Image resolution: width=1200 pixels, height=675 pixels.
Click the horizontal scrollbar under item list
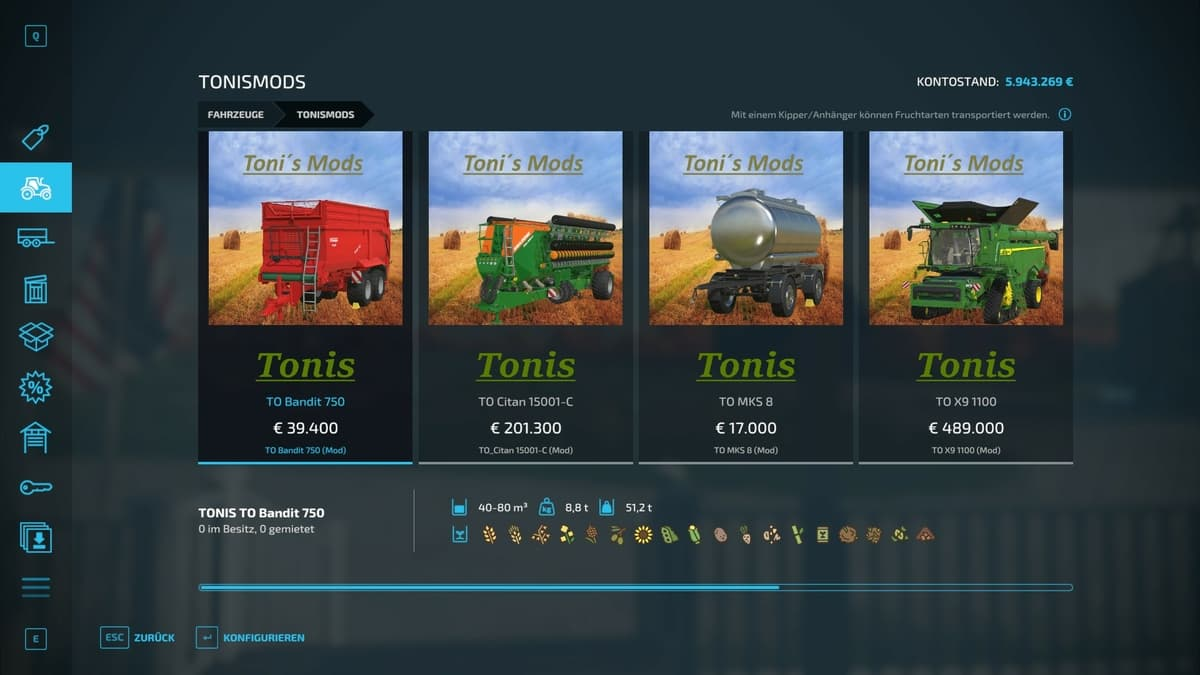click(x=636, y=588)
